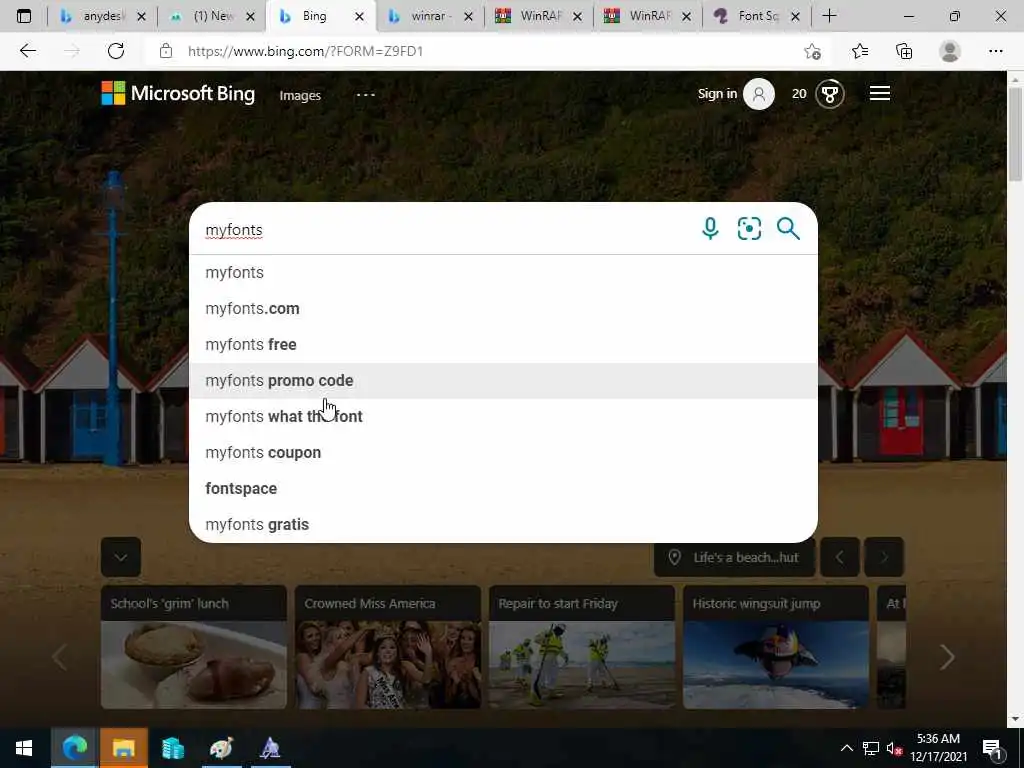This screenshot has width=1024, height=768.
Task: Open a new browser tab
Action: point(829,16)
